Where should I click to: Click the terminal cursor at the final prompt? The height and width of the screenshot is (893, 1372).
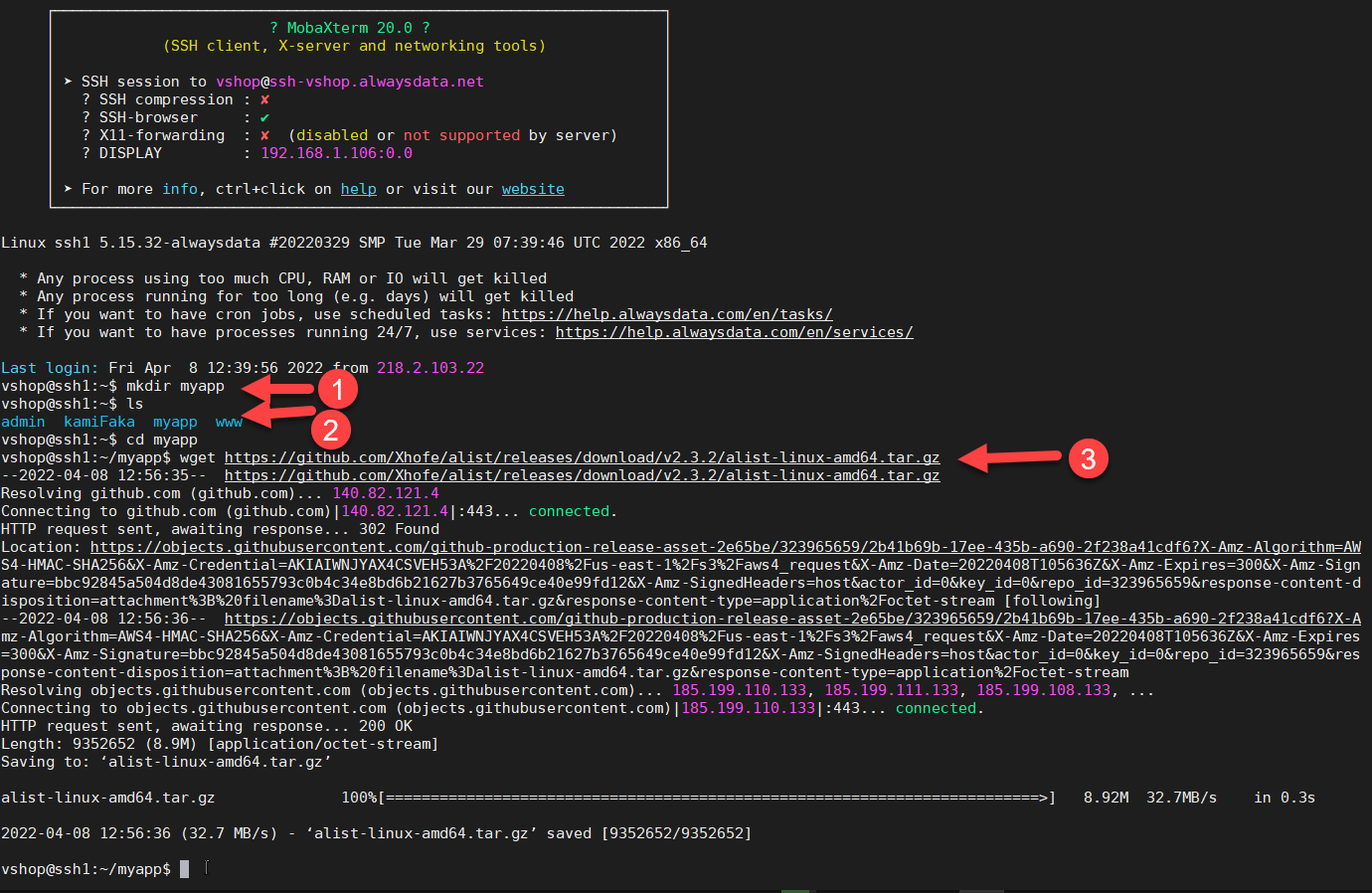pyautogui.click(x=185, y=869)
